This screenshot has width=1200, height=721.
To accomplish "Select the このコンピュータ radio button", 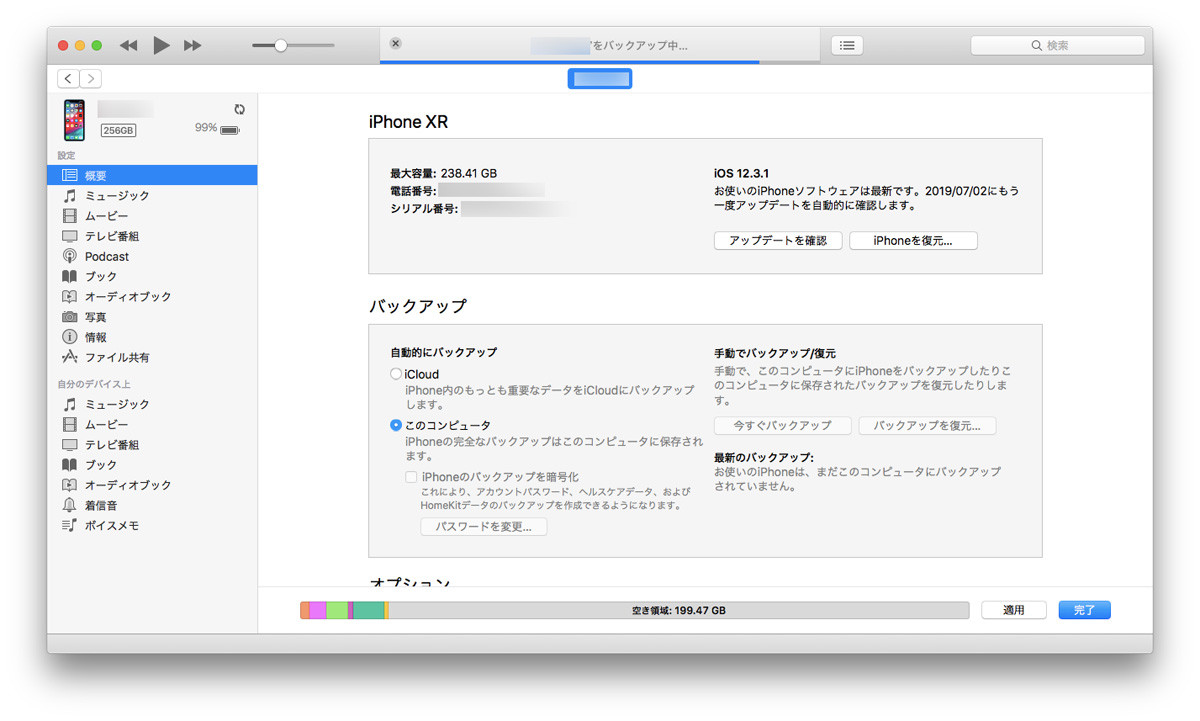I will point(396,425).
